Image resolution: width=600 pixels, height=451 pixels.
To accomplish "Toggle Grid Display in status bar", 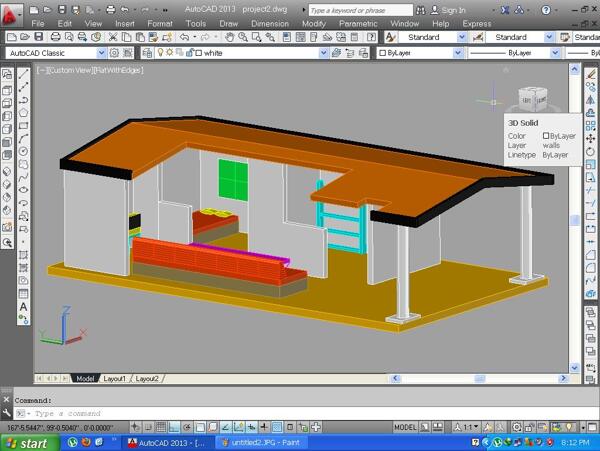I will coord(161,427).
